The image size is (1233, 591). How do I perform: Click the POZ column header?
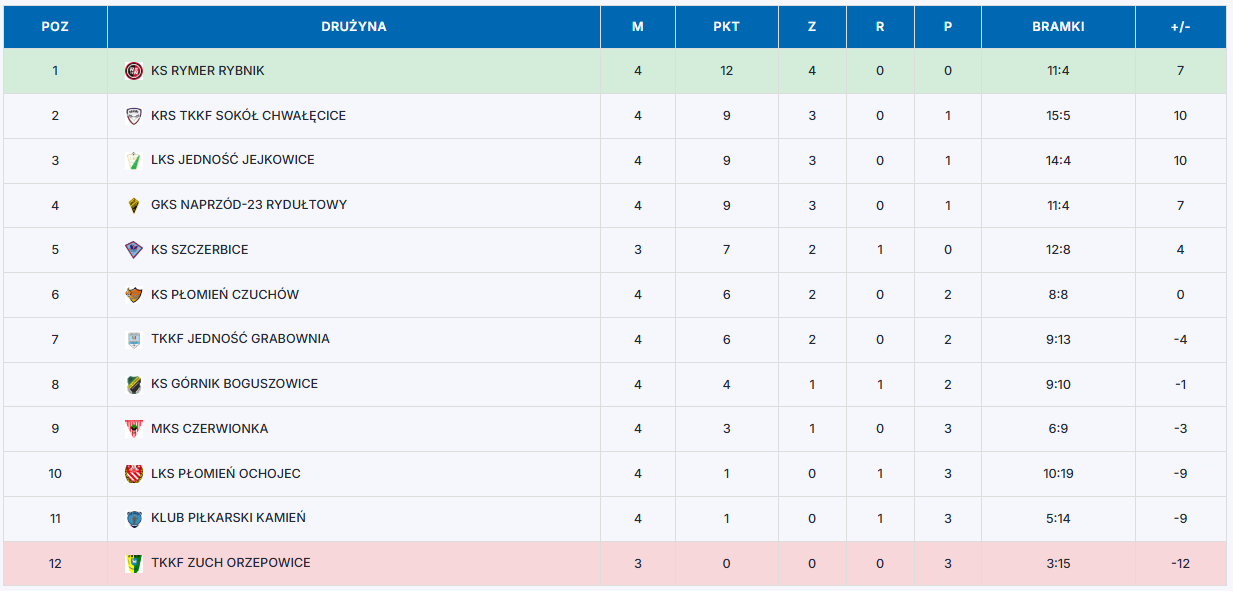coord(55,27)
